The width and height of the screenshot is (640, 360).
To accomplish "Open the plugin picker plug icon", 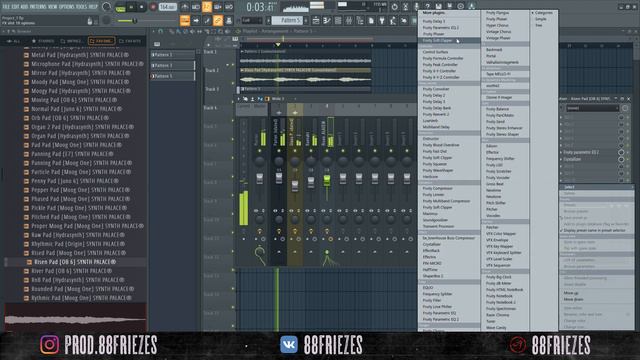I will tap(382, 20).
